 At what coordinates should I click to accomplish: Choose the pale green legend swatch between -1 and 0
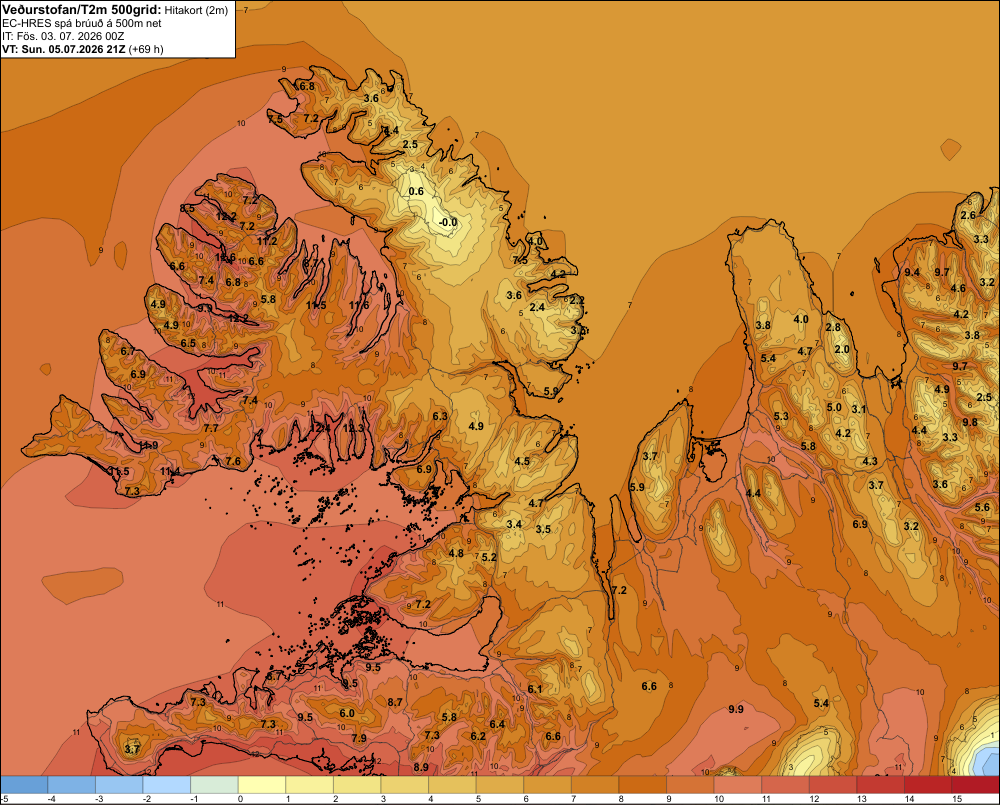[x=214, y=785]
